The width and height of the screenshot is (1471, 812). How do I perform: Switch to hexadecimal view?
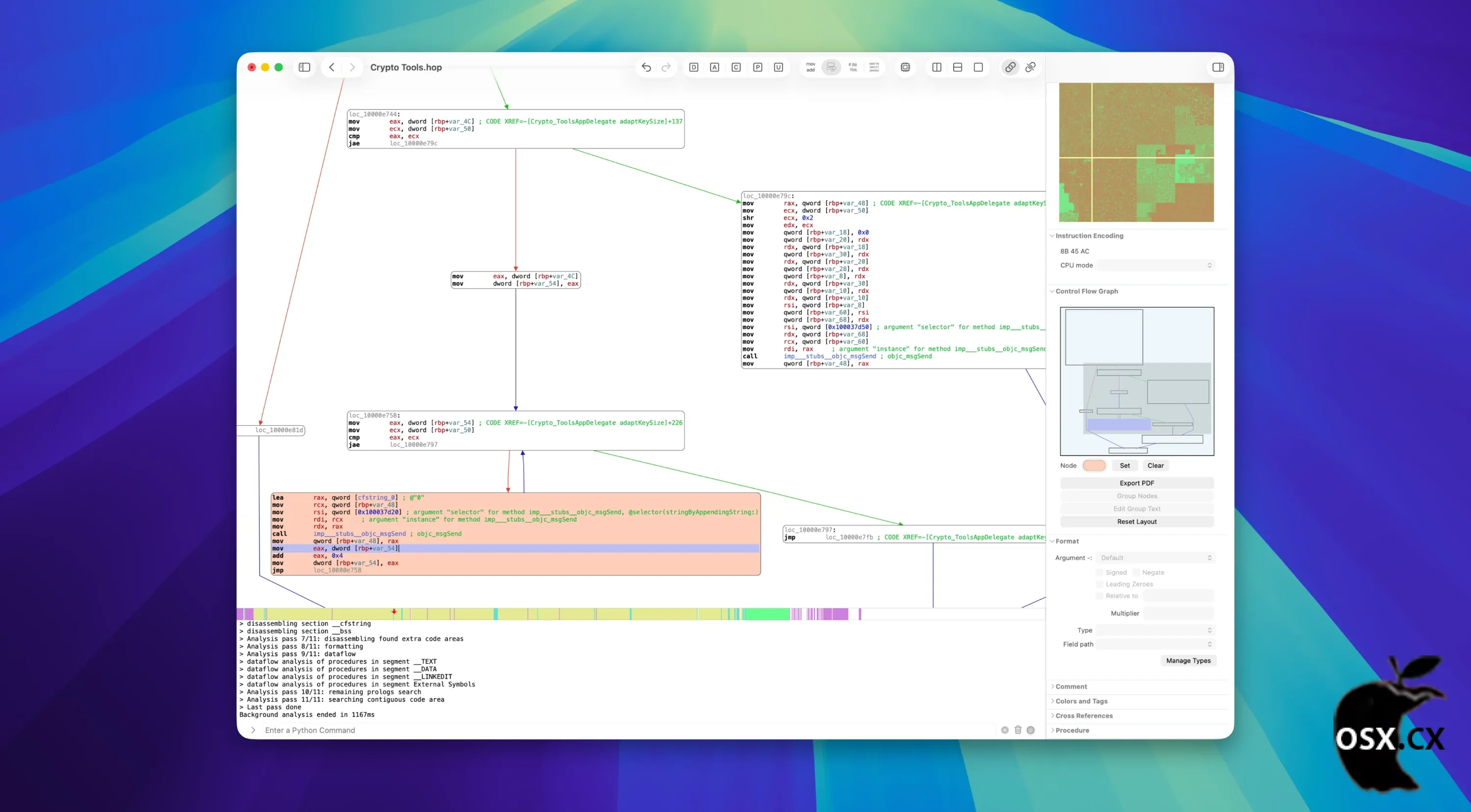click(874, 67)
